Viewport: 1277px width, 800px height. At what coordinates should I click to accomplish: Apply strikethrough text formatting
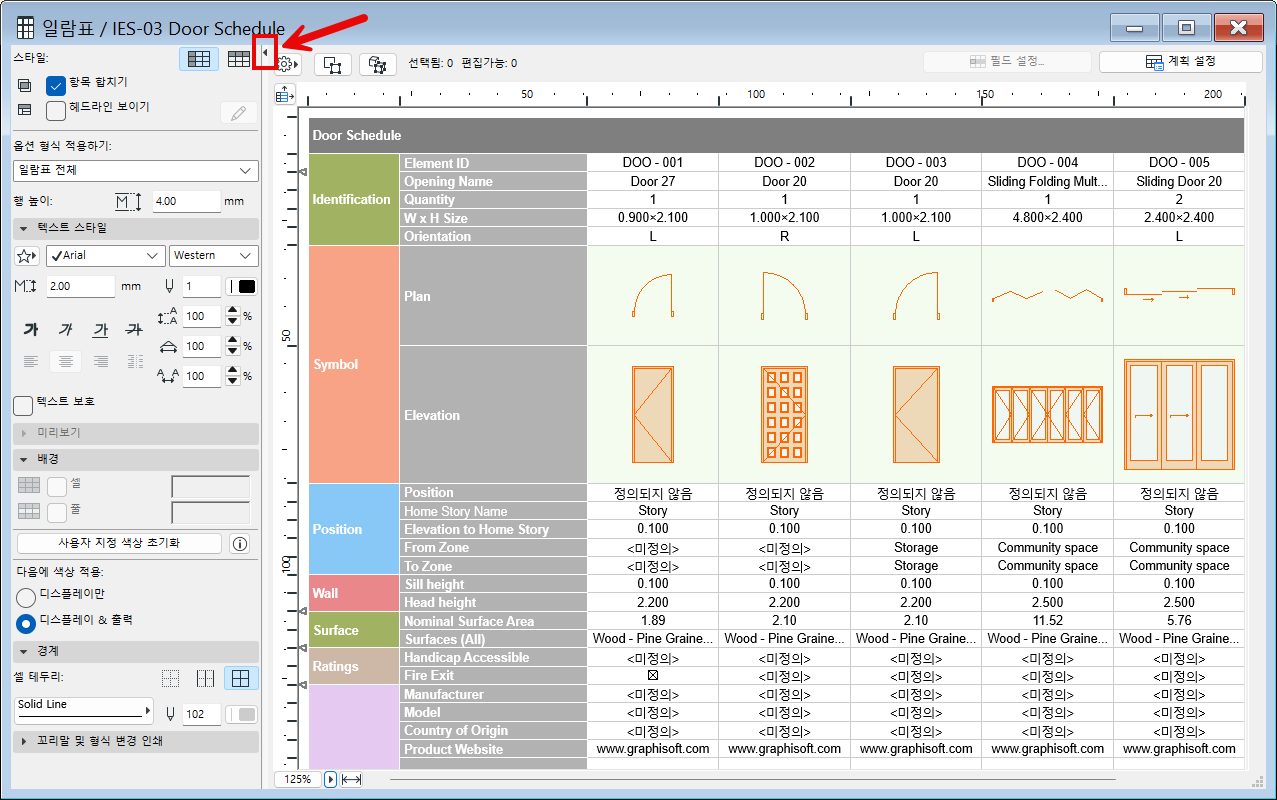tap(134, 329)
